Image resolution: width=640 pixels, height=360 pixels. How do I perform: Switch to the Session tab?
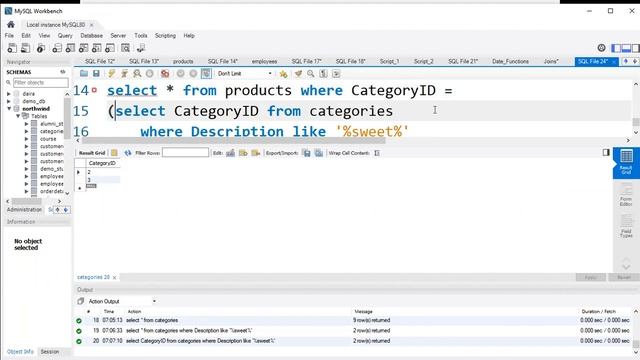(50, 351)
